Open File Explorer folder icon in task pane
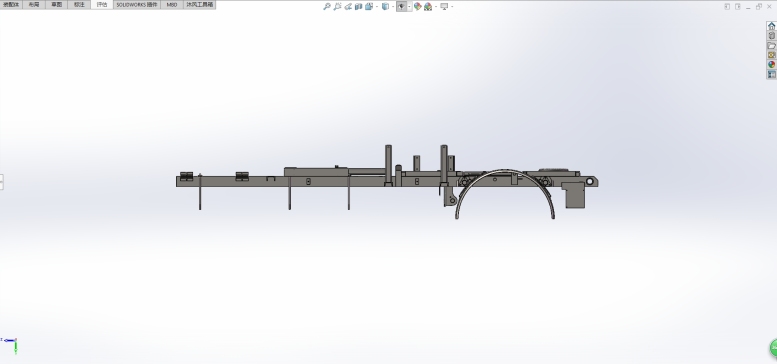Viewport: 777px width, 364px height. (x=772, y=45)
